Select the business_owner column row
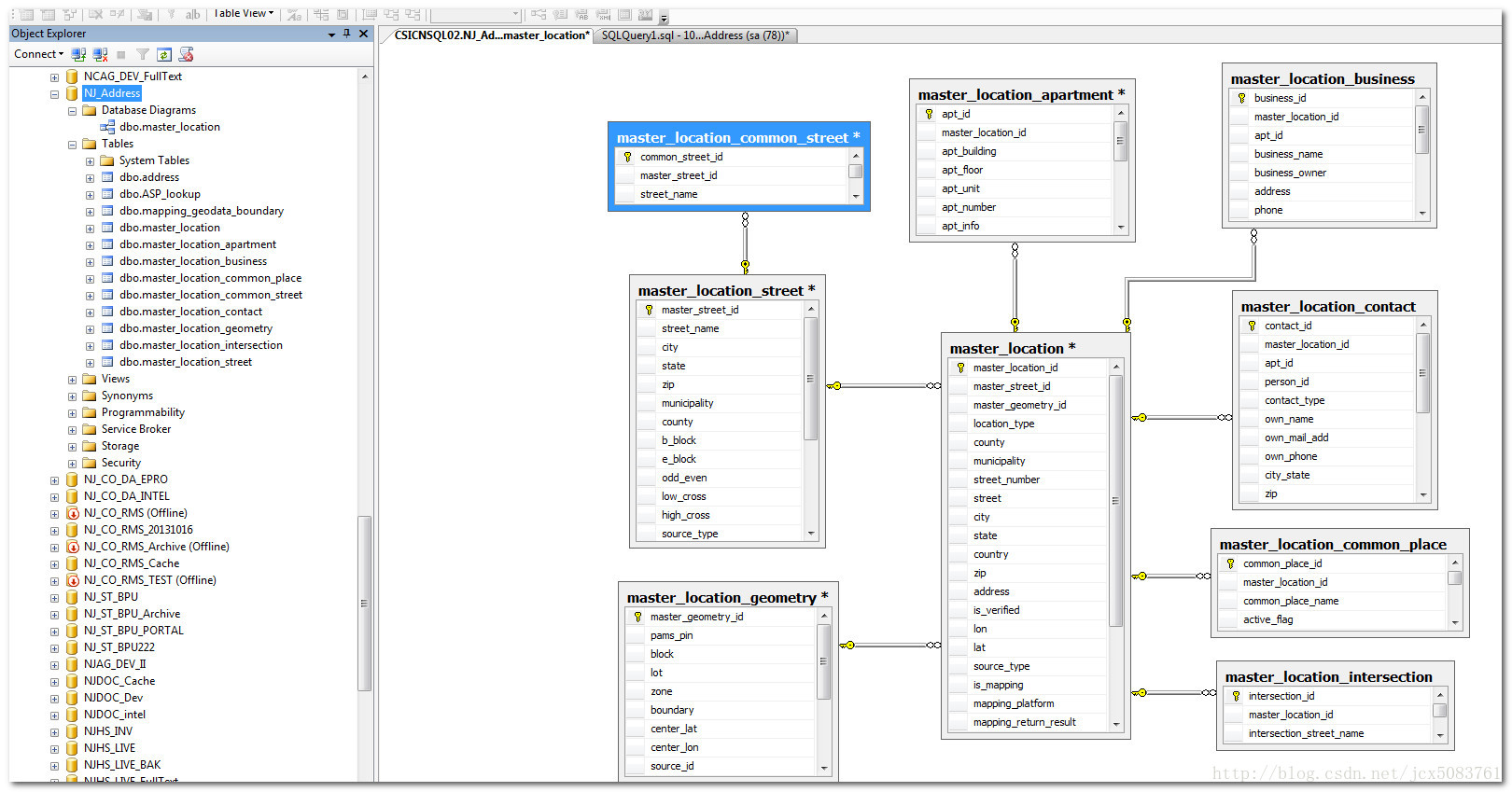 click(1322, 173)
